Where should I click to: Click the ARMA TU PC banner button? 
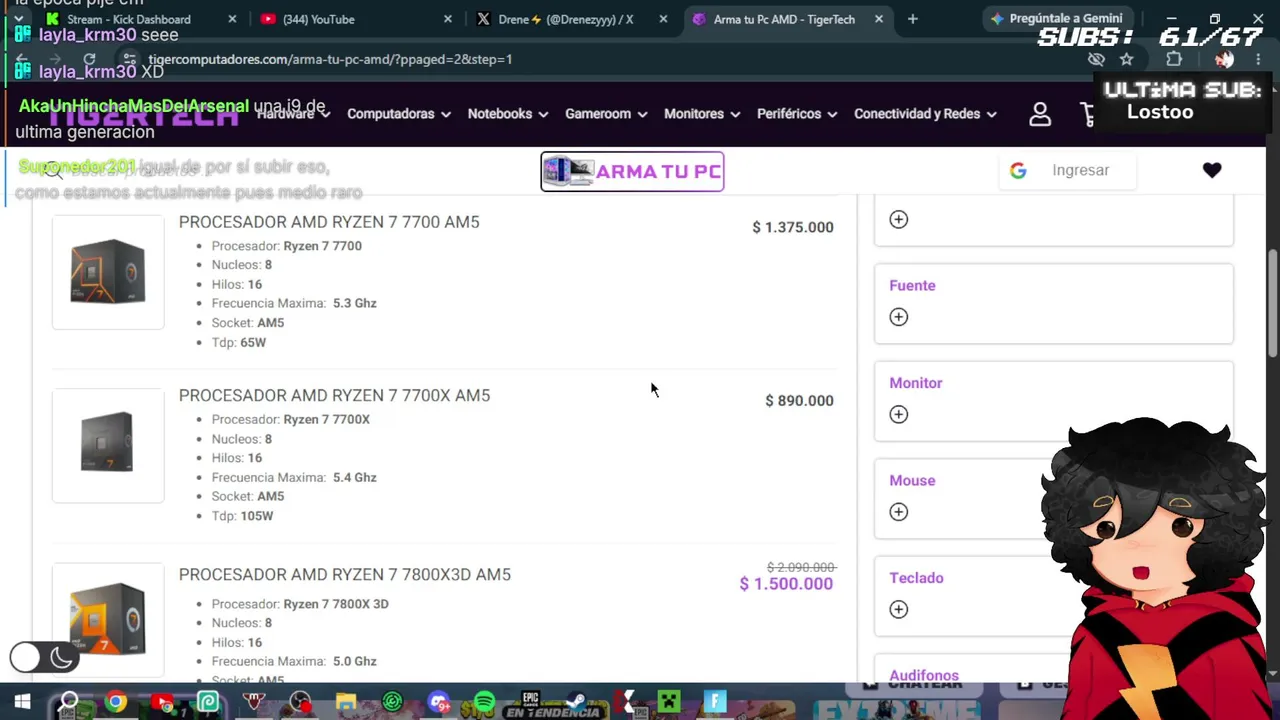(x=632, y=171)
